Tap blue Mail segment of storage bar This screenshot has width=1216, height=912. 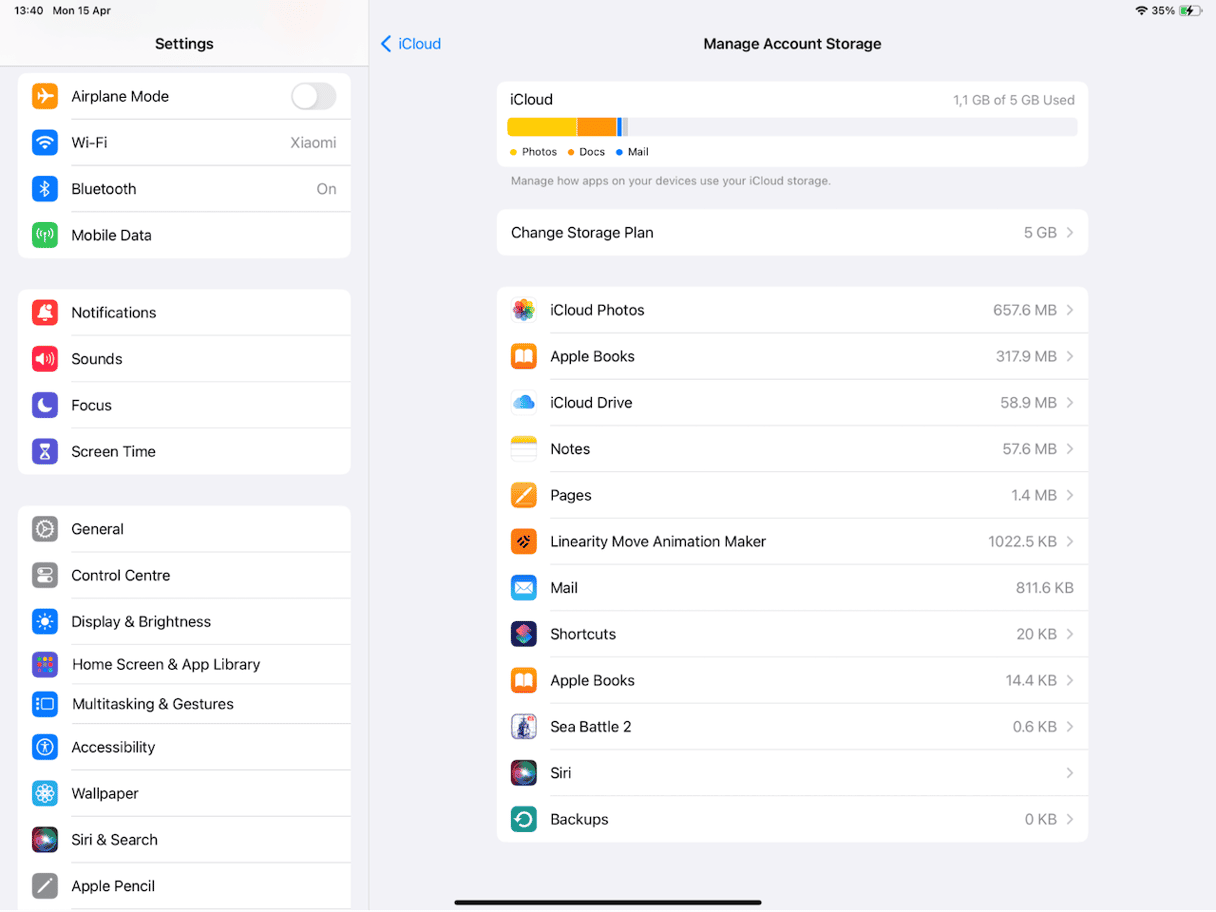click(620, 127)
